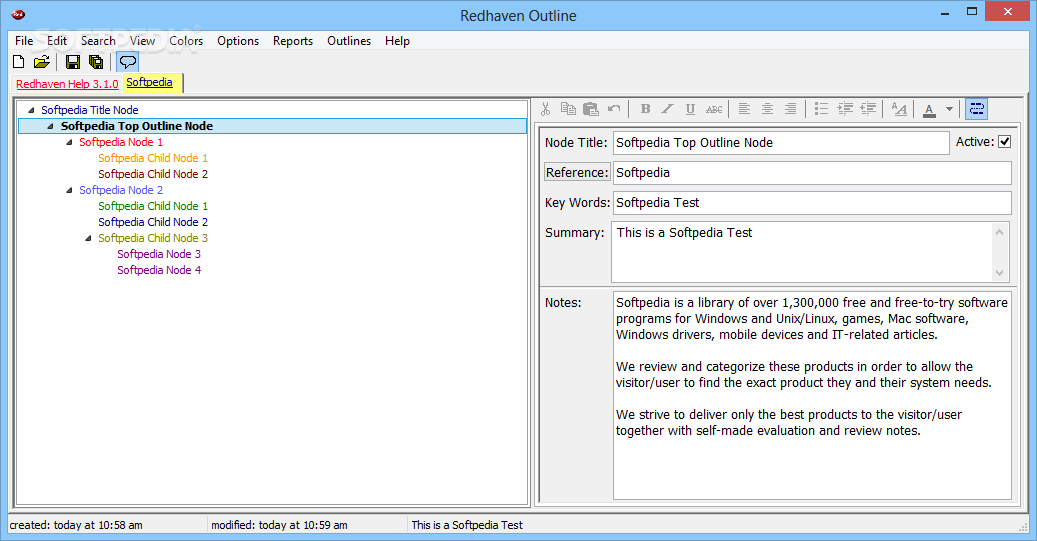Apply strikethrough ABC formatting
The image size is (1037, 541).
[x=714, y=109]
